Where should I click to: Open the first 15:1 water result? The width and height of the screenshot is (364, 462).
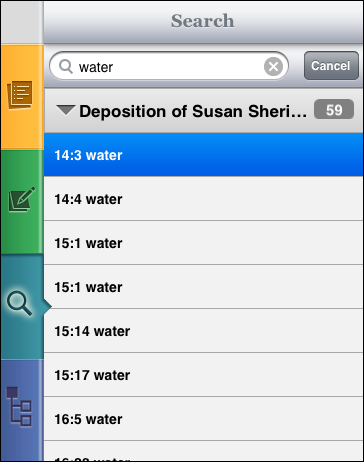204,243
